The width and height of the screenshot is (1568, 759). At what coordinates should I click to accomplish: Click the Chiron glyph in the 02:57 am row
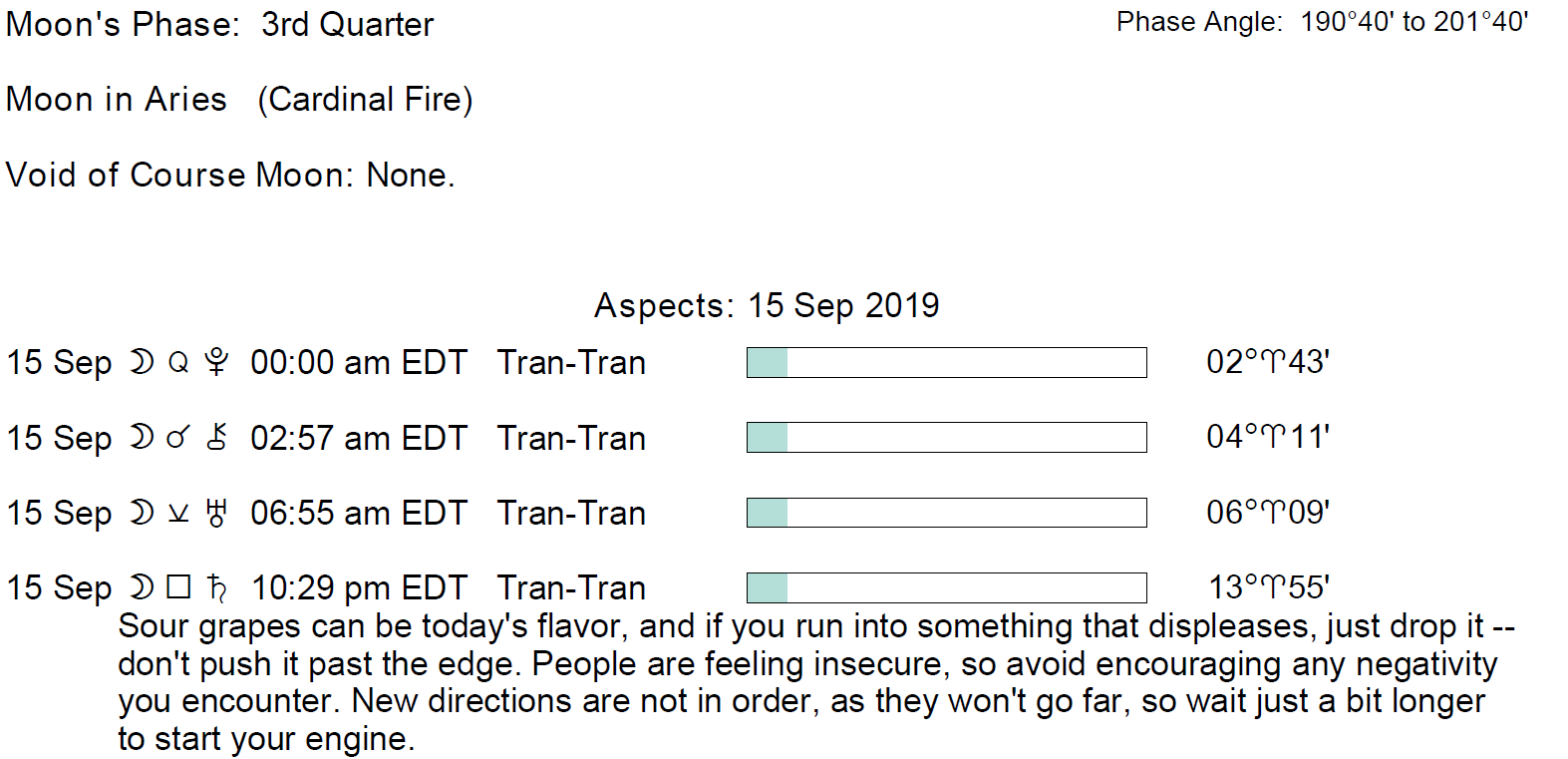point(216,438)
